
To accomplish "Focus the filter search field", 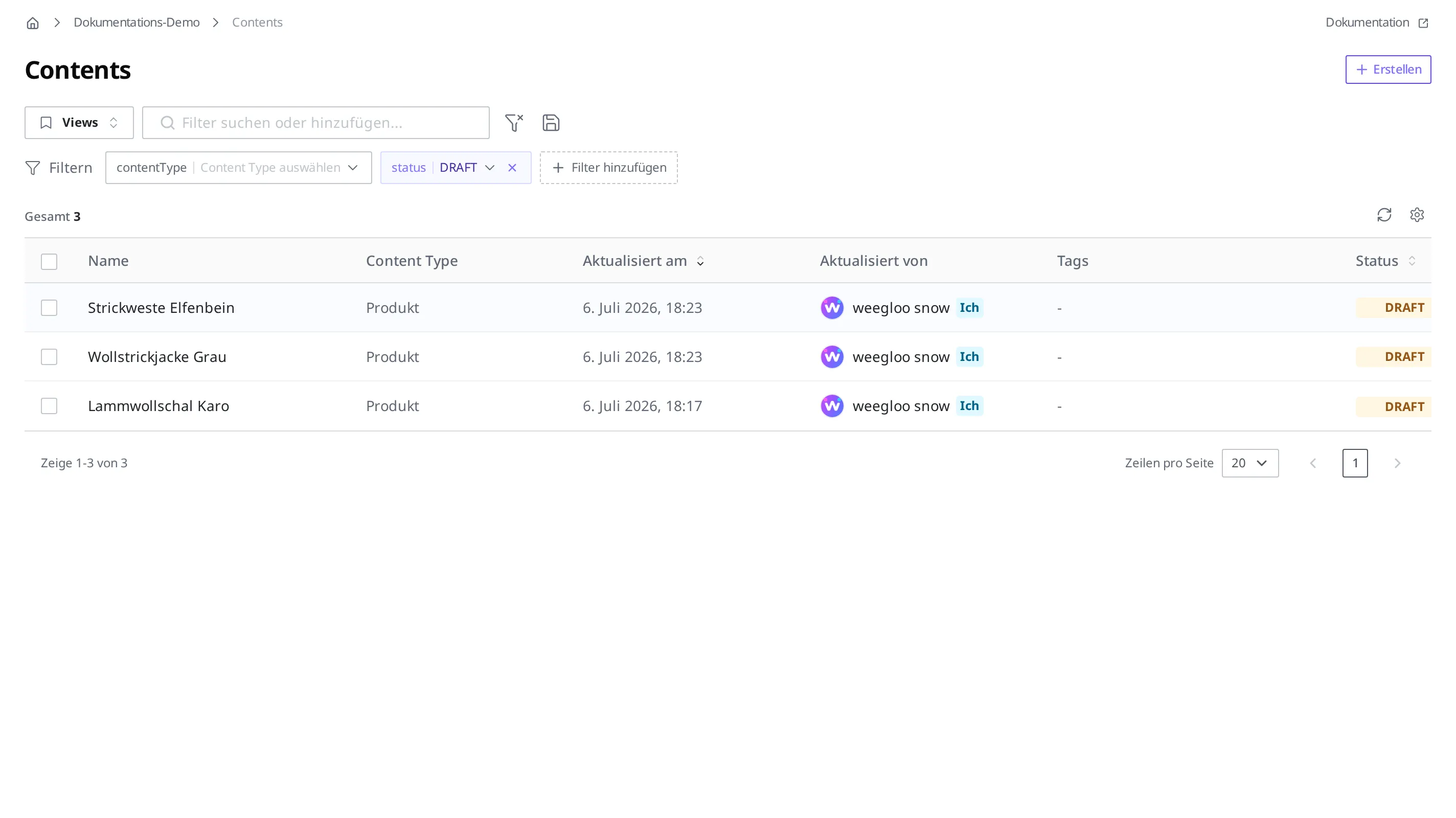I will point(315,123).
